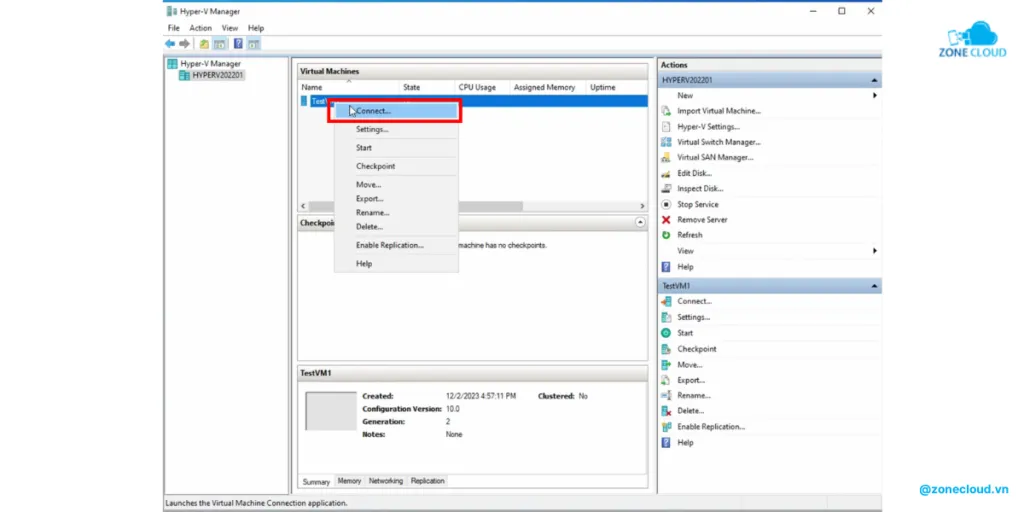The height and width of the screenshot is (512, 1024).
Task: Launch Virtual Switch Manager in Actions pane
Action: coord(718,142)
